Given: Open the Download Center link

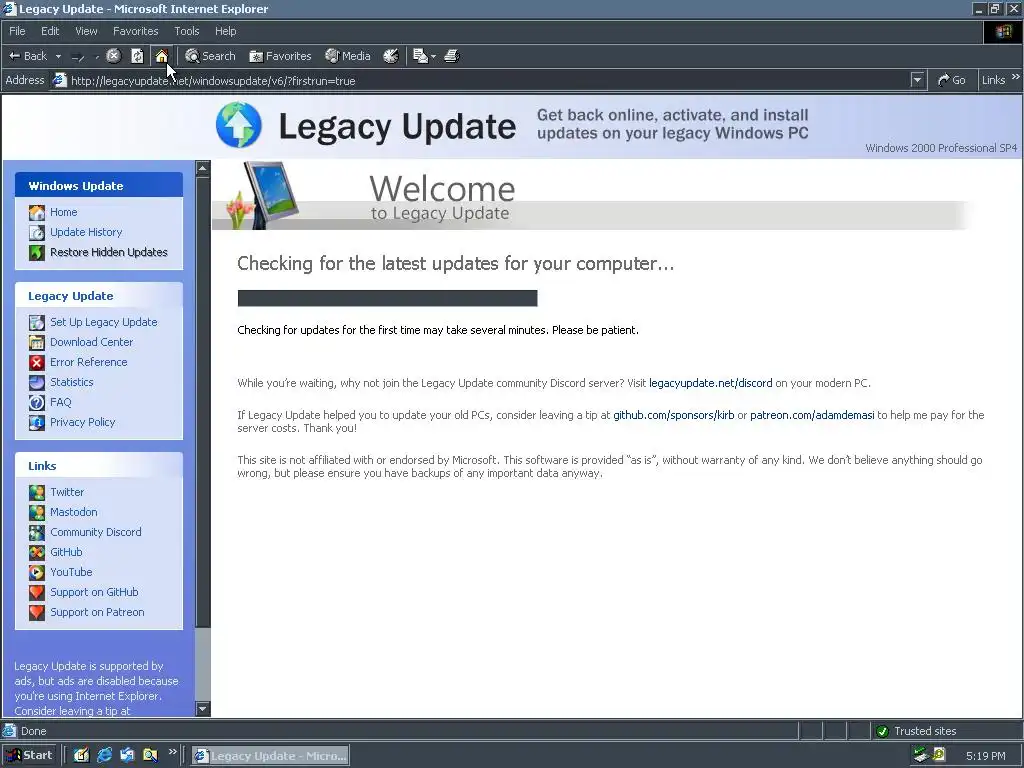Looking at the screenshot, I should (91, 342).
